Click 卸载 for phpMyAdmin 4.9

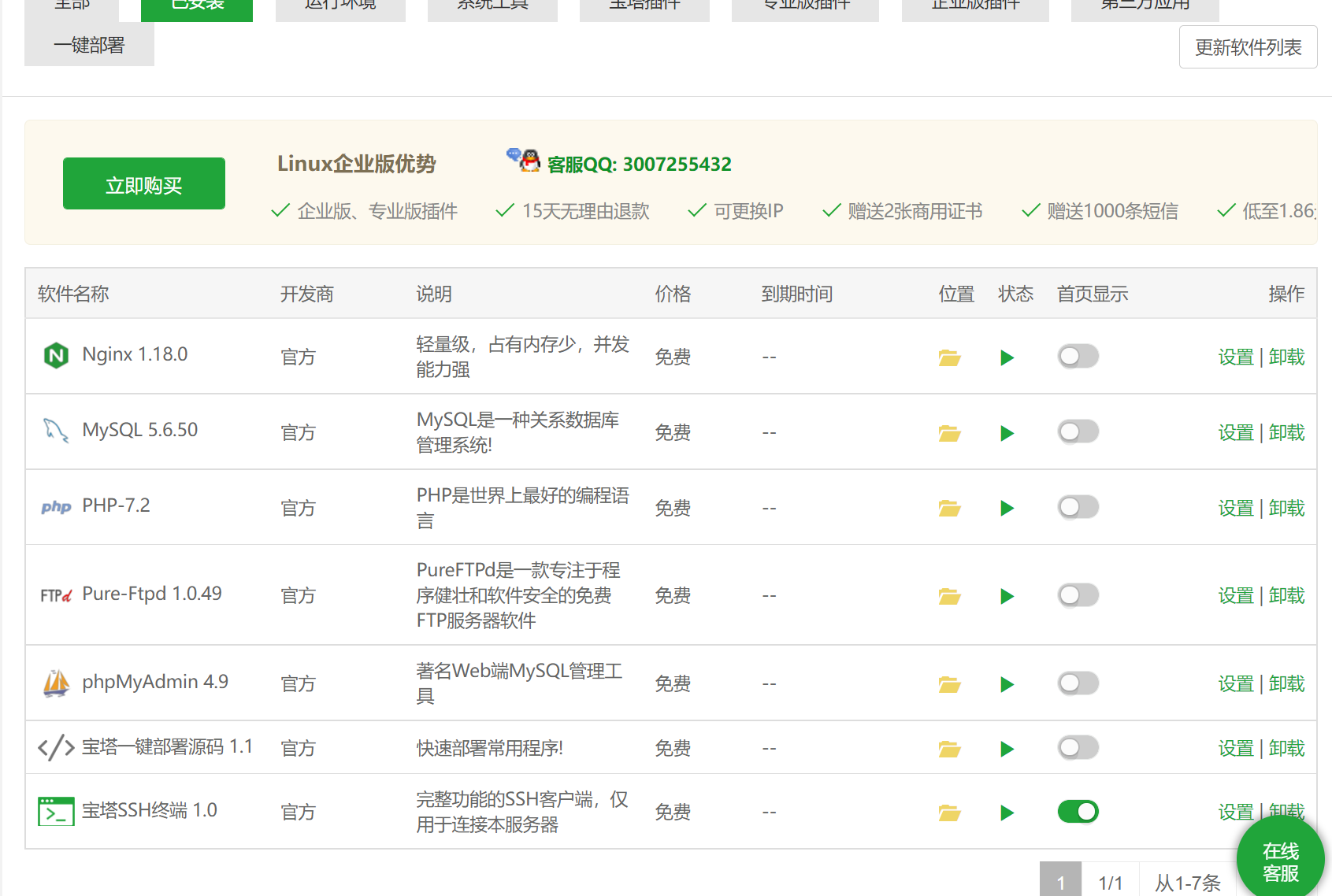[x=1287, y=684]
